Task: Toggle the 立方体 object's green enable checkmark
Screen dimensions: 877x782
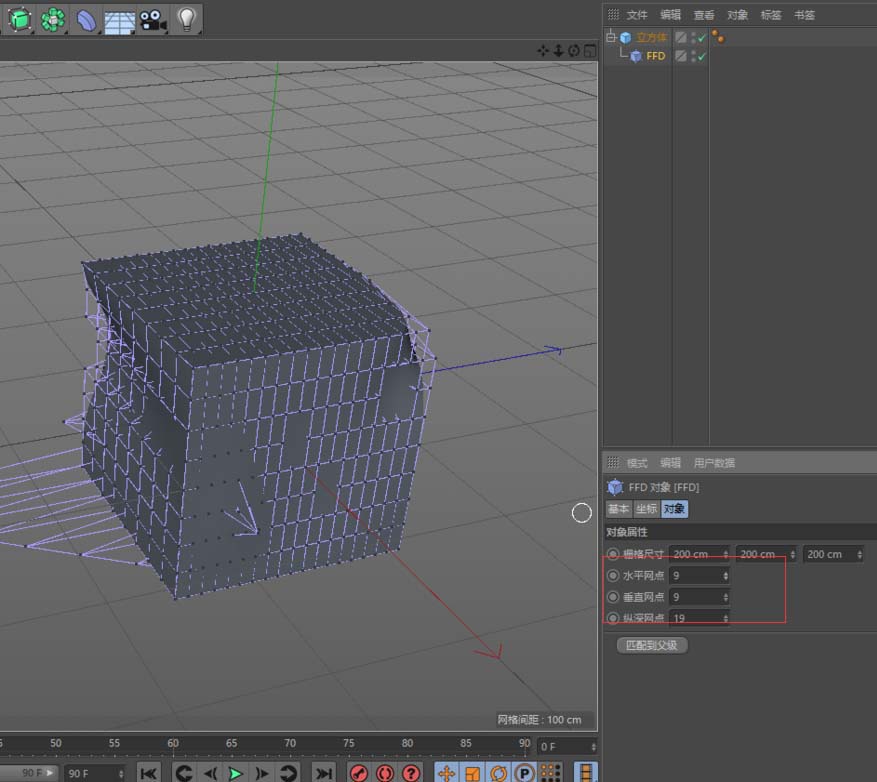Action: [x=702, y=37]
